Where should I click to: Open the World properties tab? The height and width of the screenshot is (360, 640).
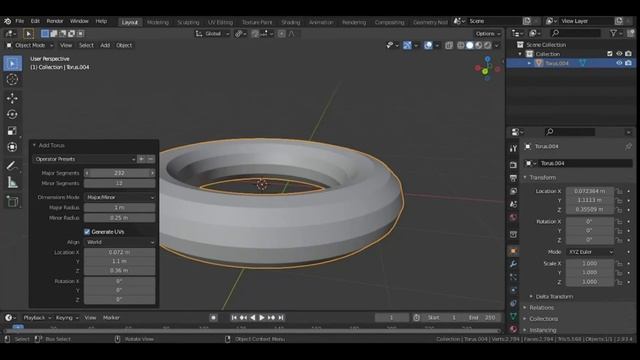coord(513,217)
